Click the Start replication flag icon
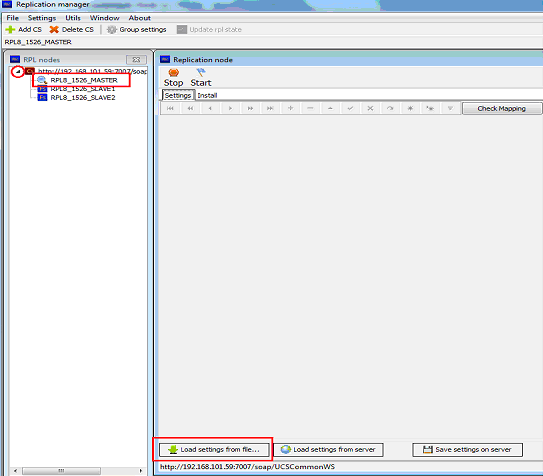Viewport: 543px width, 476px height. [x=201, y=72]
